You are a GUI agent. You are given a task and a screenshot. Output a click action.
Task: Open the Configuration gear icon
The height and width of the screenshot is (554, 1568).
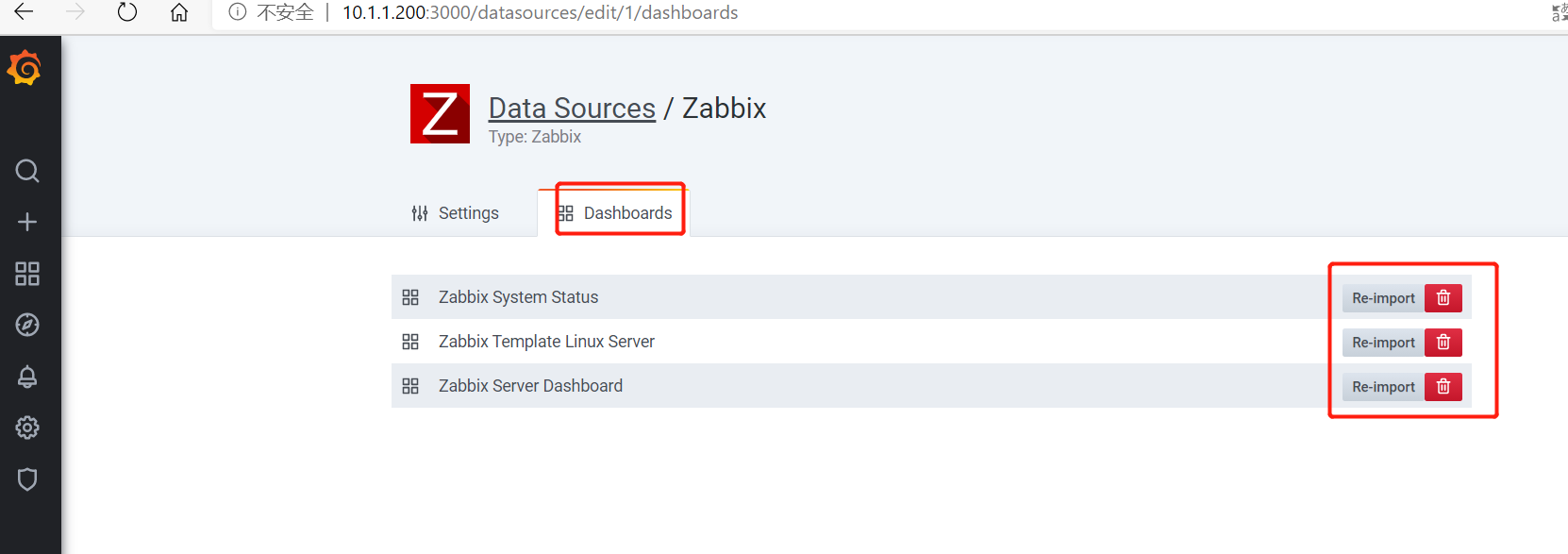pos(27,428)
